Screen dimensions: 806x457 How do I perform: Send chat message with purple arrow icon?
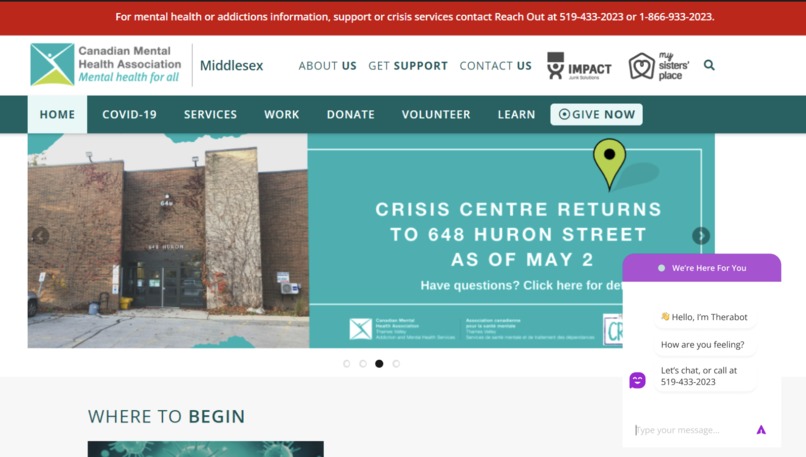pyautogui.click(x=761, y=430)
